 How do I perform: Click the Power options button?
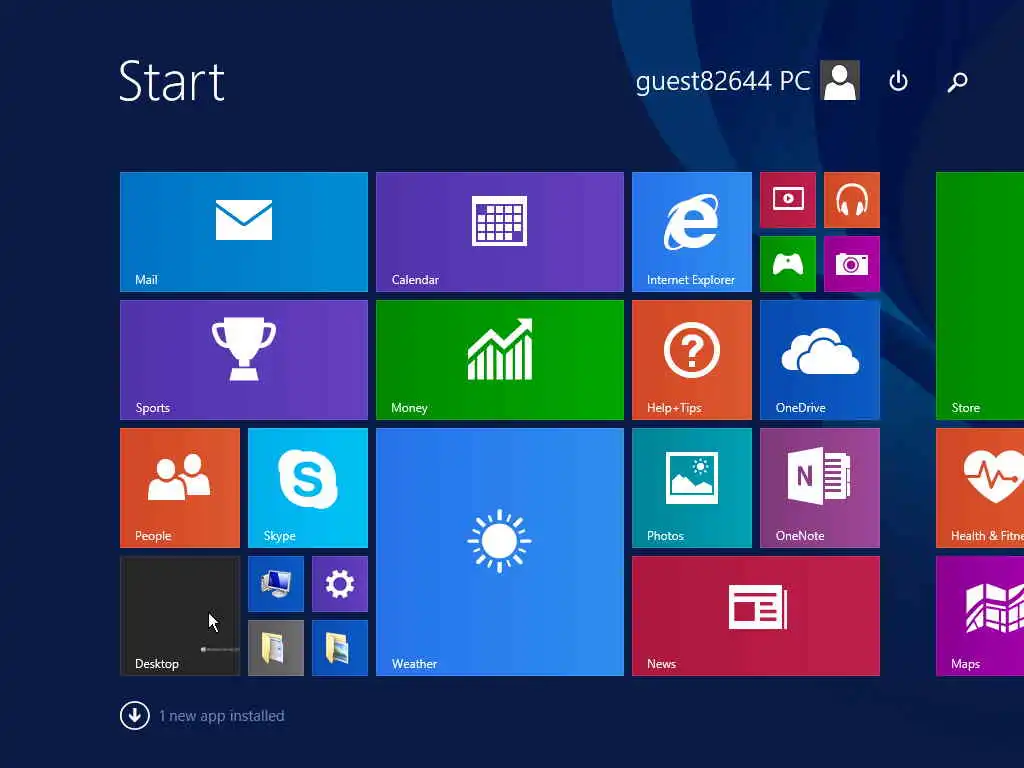click(x=899, y=81)
